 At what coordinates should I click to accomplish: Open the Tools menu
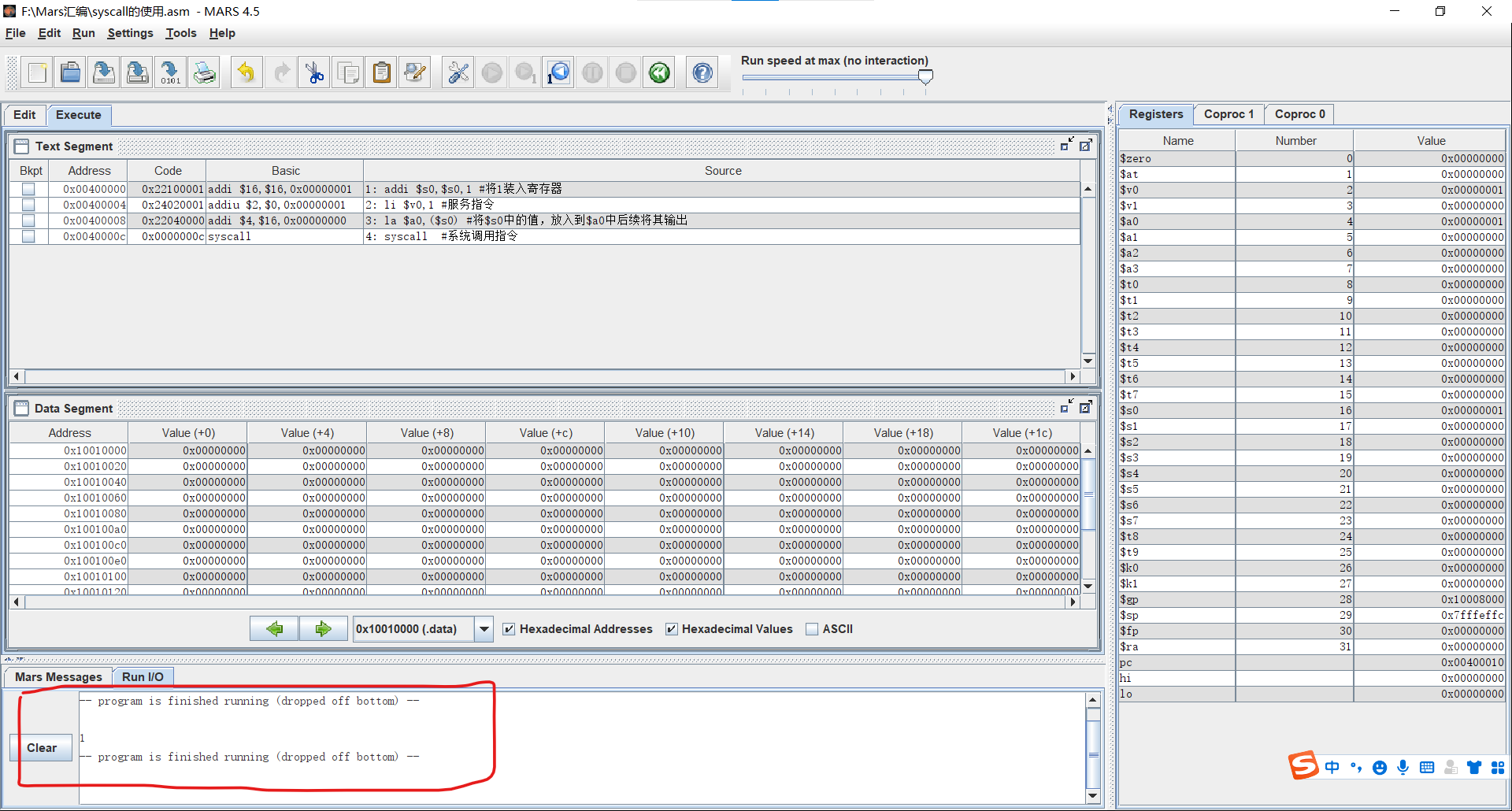[180, 33]
